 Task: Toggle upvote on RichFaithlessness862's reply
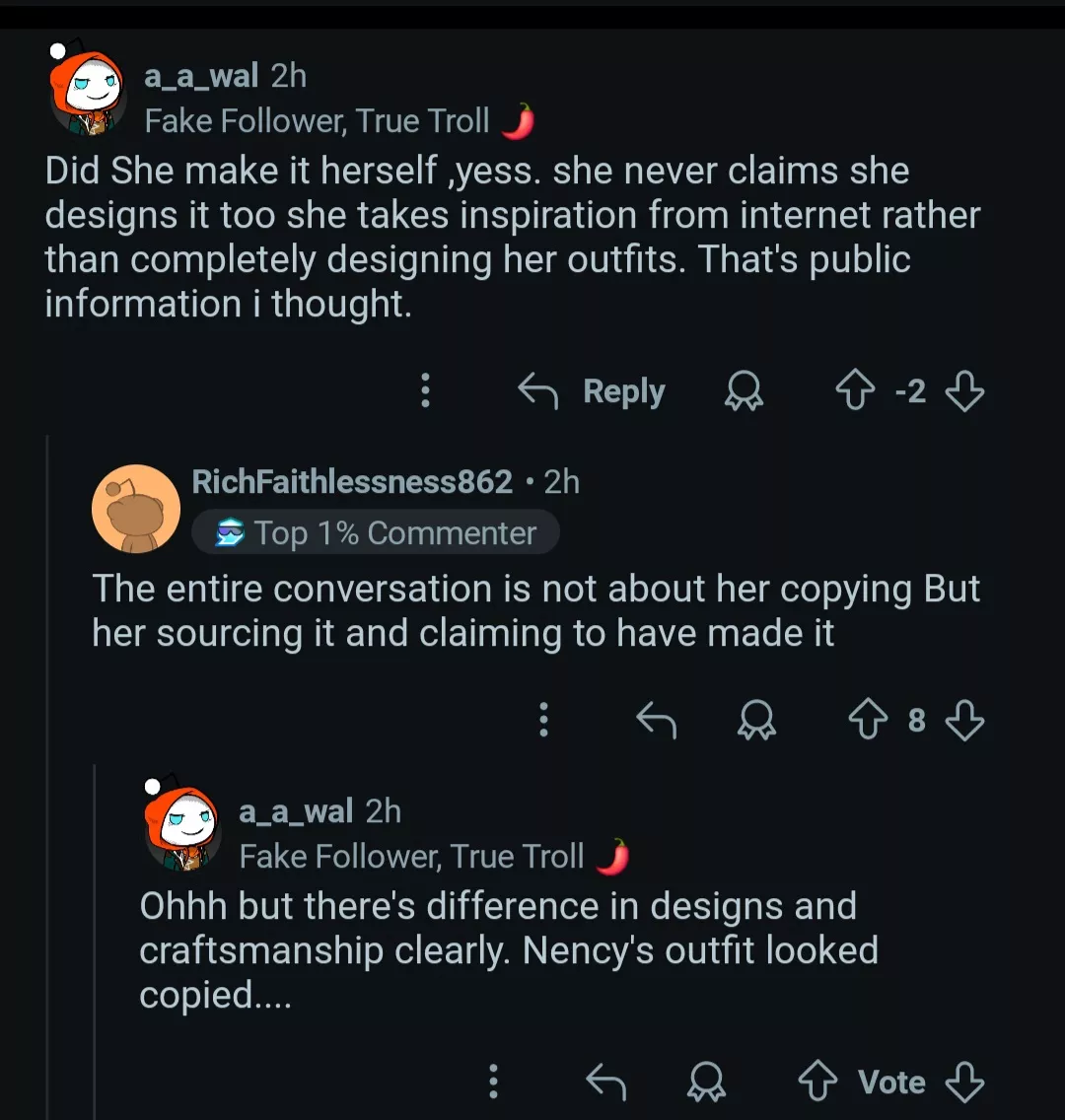pyautogui.click(x=869, y=720)
